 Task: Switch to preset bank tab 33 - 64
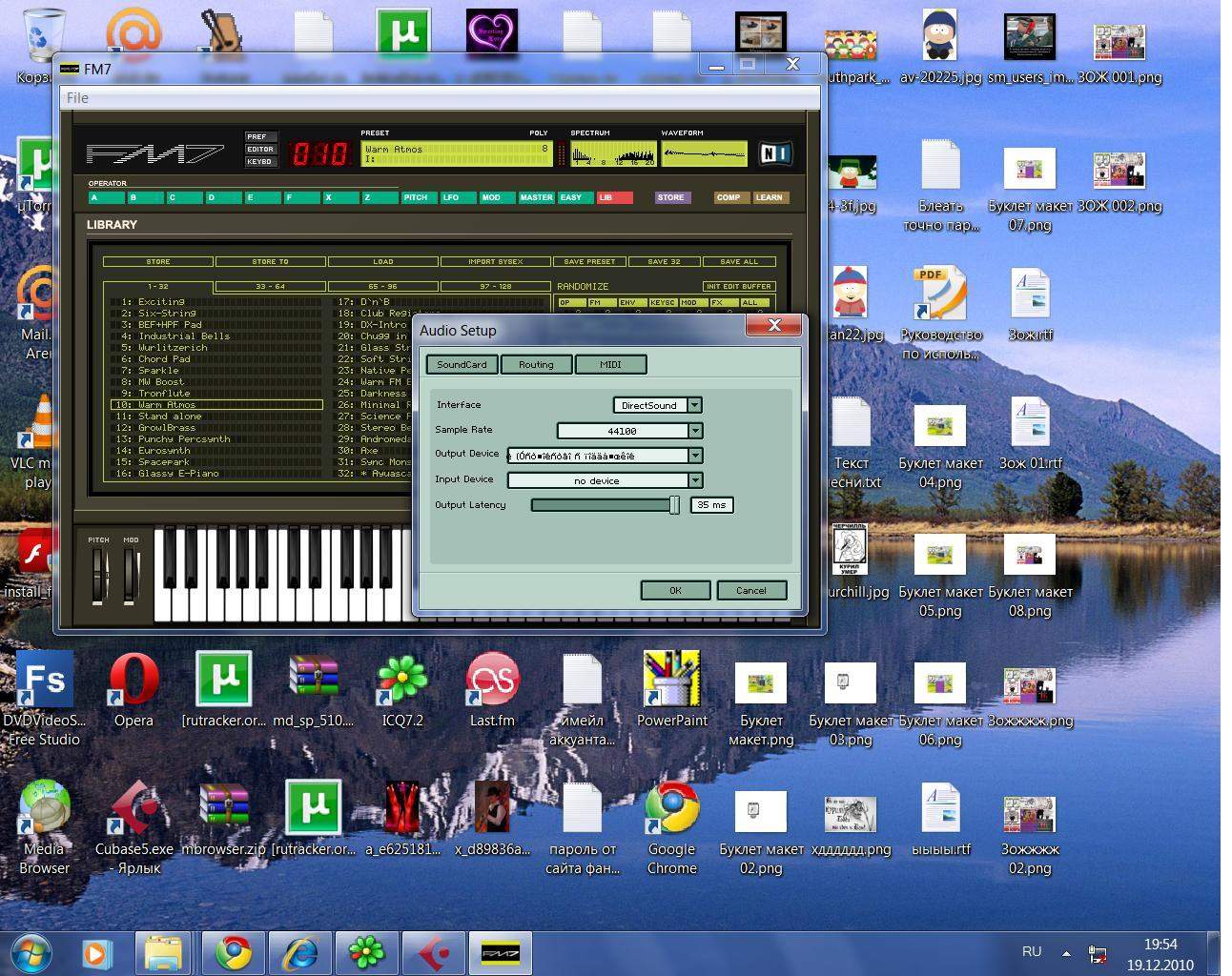270,286
